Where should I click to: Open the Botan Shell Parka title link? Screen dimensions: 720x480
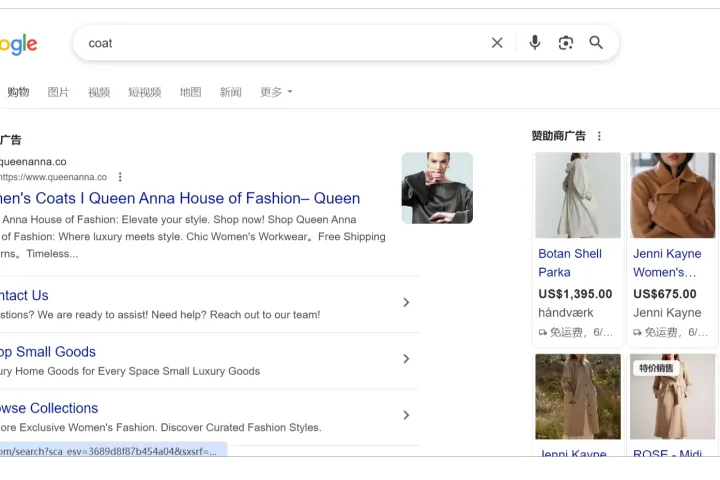point(570,263)
